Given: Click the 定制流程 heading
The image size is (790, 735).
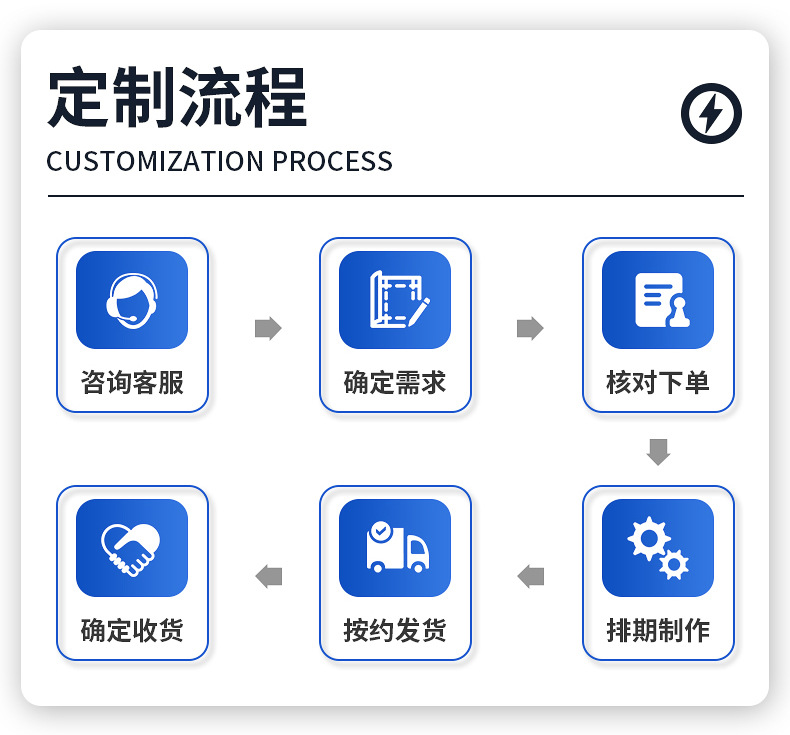Looking at the screenshot, I should (x=177, y=97).
